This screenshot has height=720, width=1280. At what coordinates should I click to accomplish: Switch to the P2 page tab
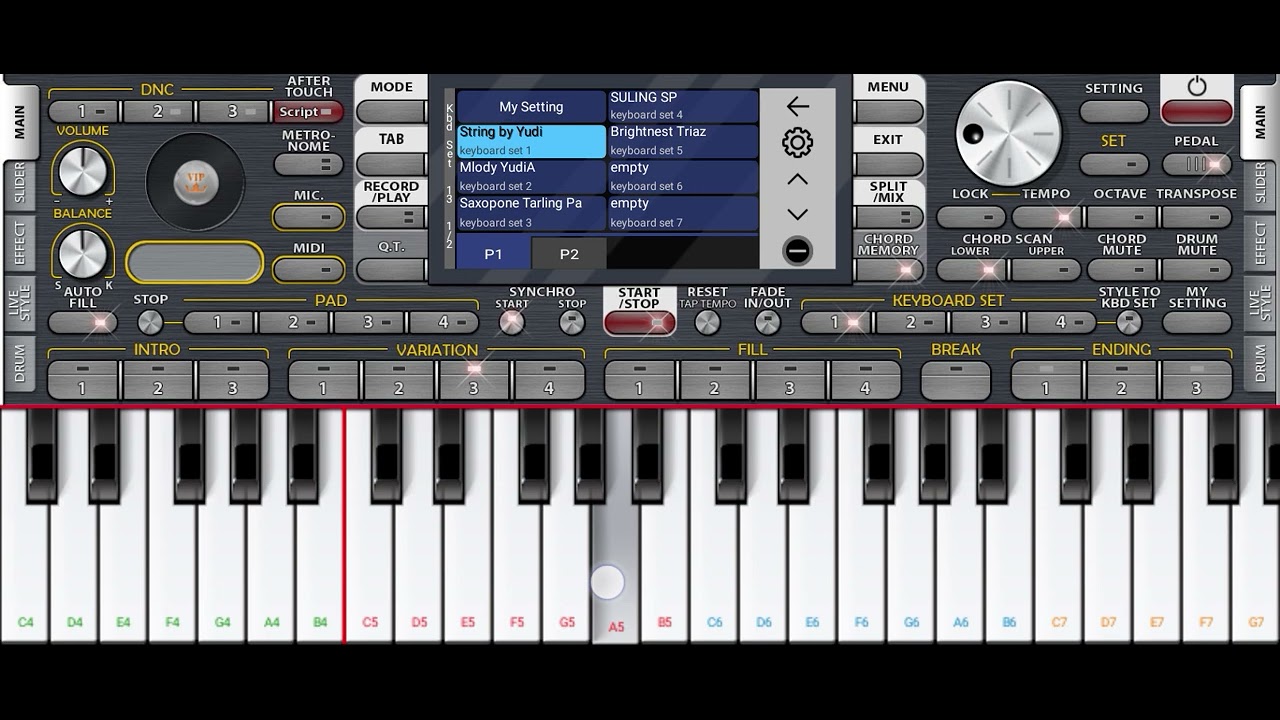coord(569,254)
